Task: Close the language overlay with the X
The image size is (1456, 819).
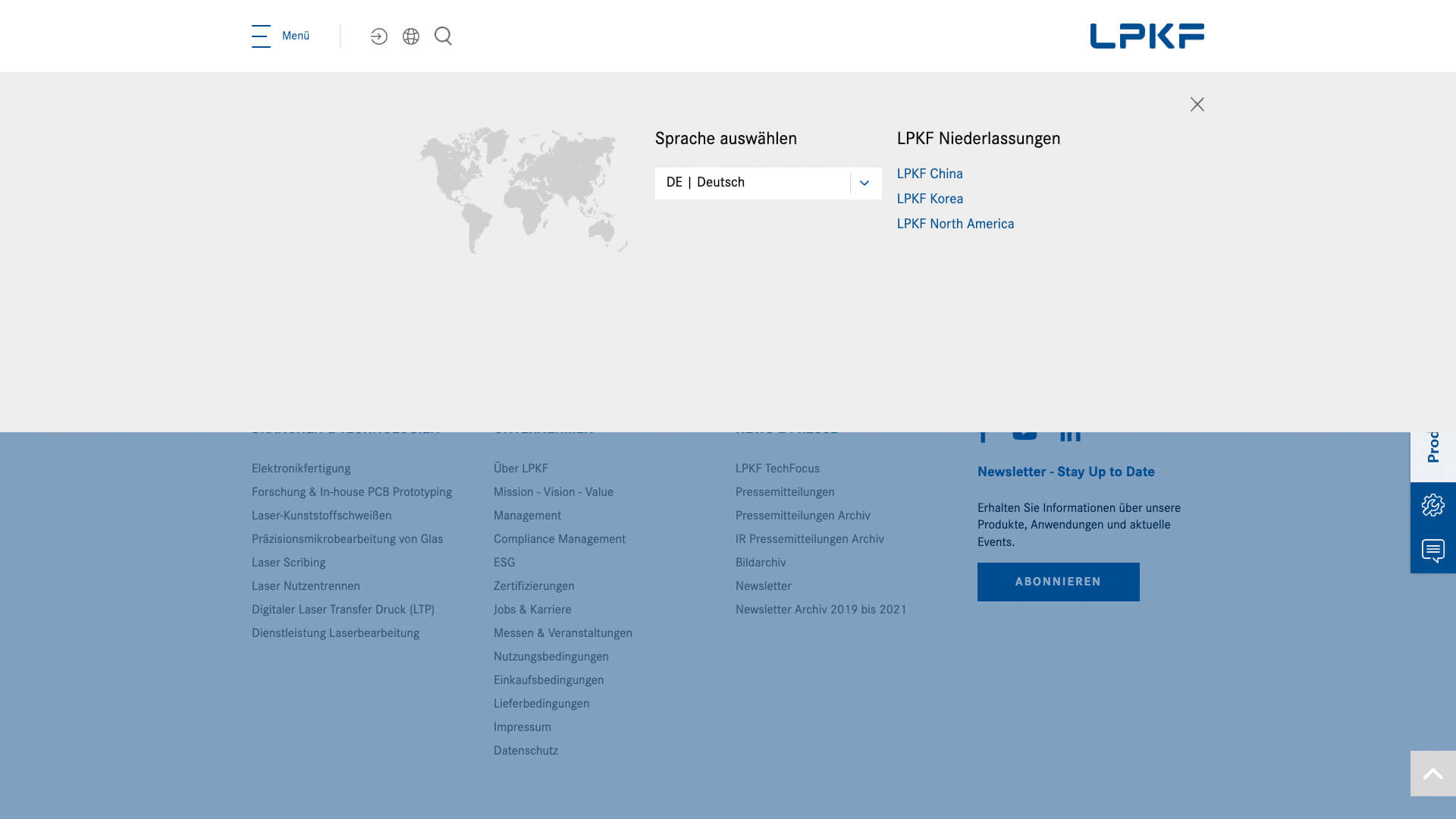Action: [1197, 105]
